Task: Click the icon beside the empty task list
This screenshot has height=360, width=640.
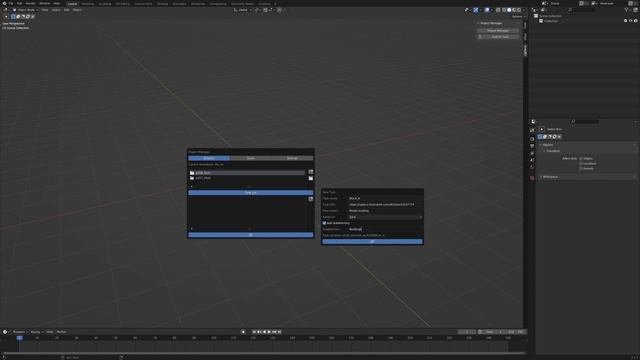Action: point(311,199)
